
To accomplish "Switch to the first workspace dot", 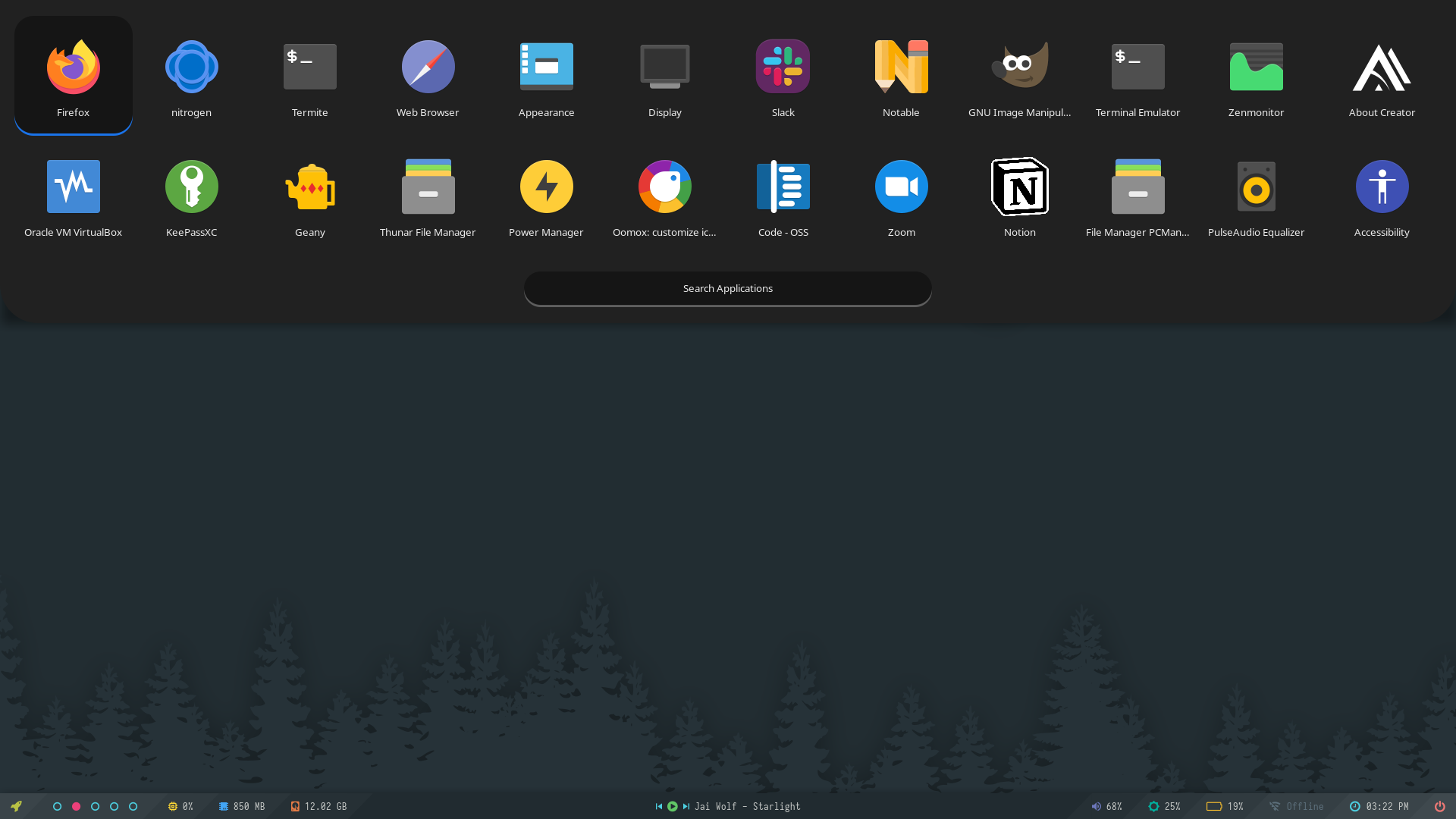I will pos(57,807).
